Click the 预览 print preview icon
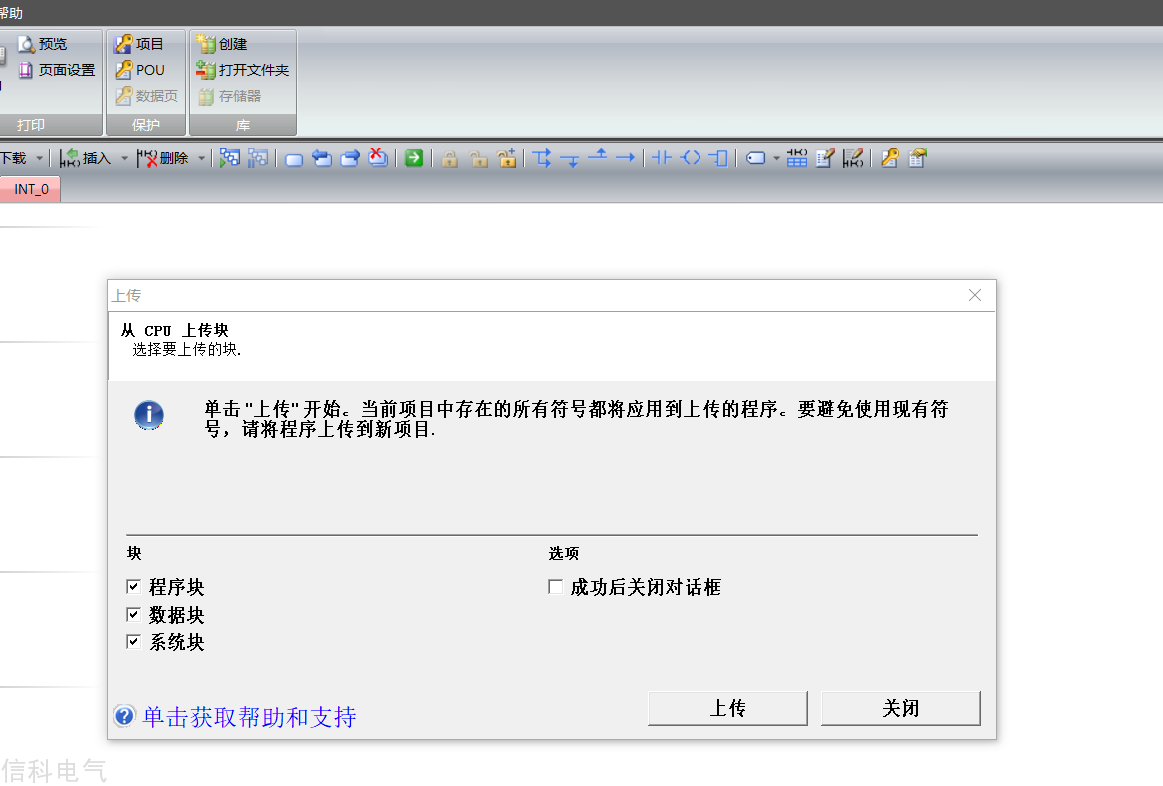Image resolution: width=1163 pixels, height=786 pixels. (27, 44)
